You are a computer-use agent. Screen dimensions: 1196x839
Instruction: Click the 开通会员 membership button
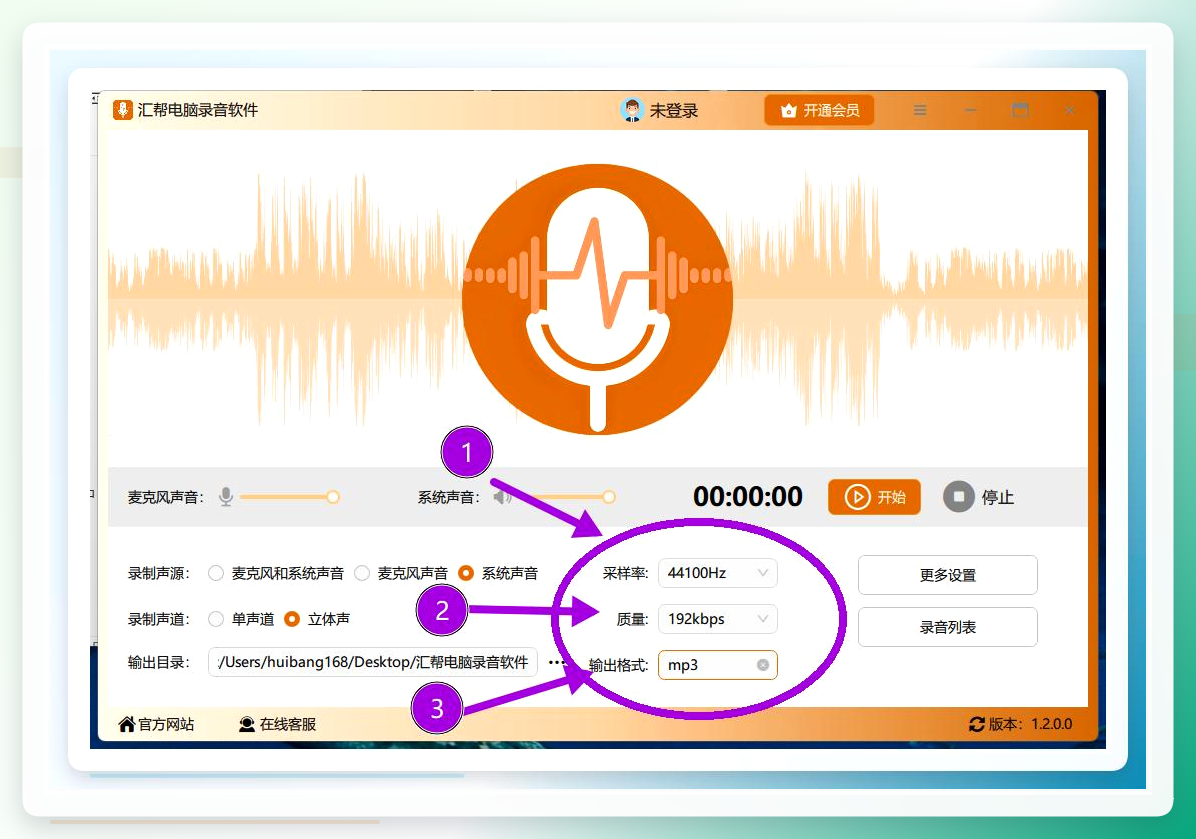819,111
